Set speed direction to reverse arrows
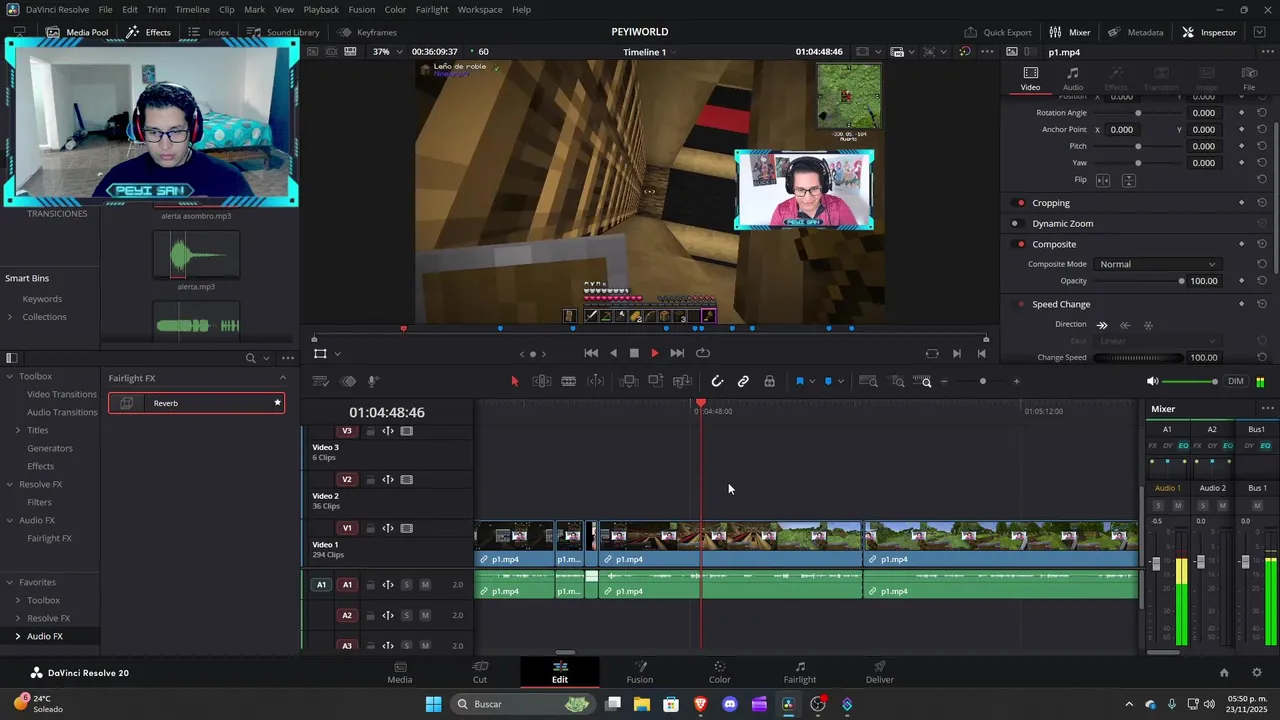Image resolution: width=1280 pixels, height=720 pixels. 1125,325
